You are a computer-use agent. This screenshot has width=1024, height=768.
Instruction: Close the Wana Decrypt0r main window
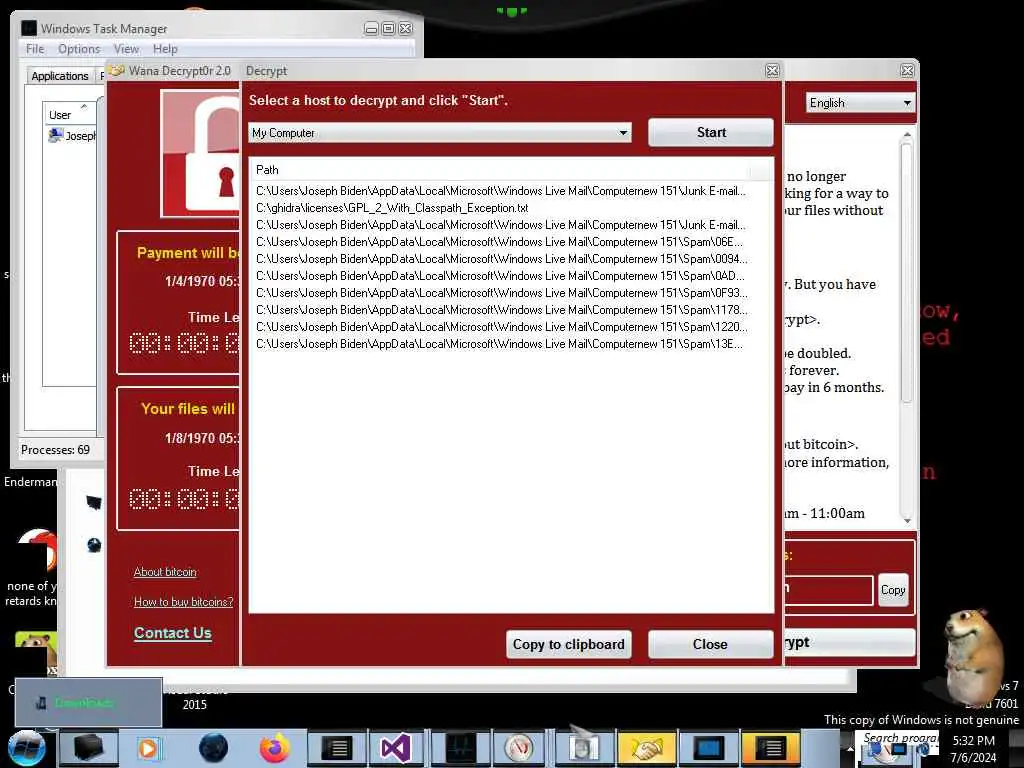tap(906, 71)
